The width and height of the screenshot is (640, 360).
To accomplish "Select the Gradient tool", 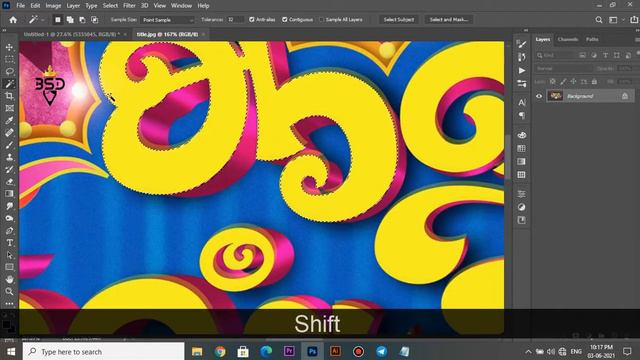I will coord(9,194).
